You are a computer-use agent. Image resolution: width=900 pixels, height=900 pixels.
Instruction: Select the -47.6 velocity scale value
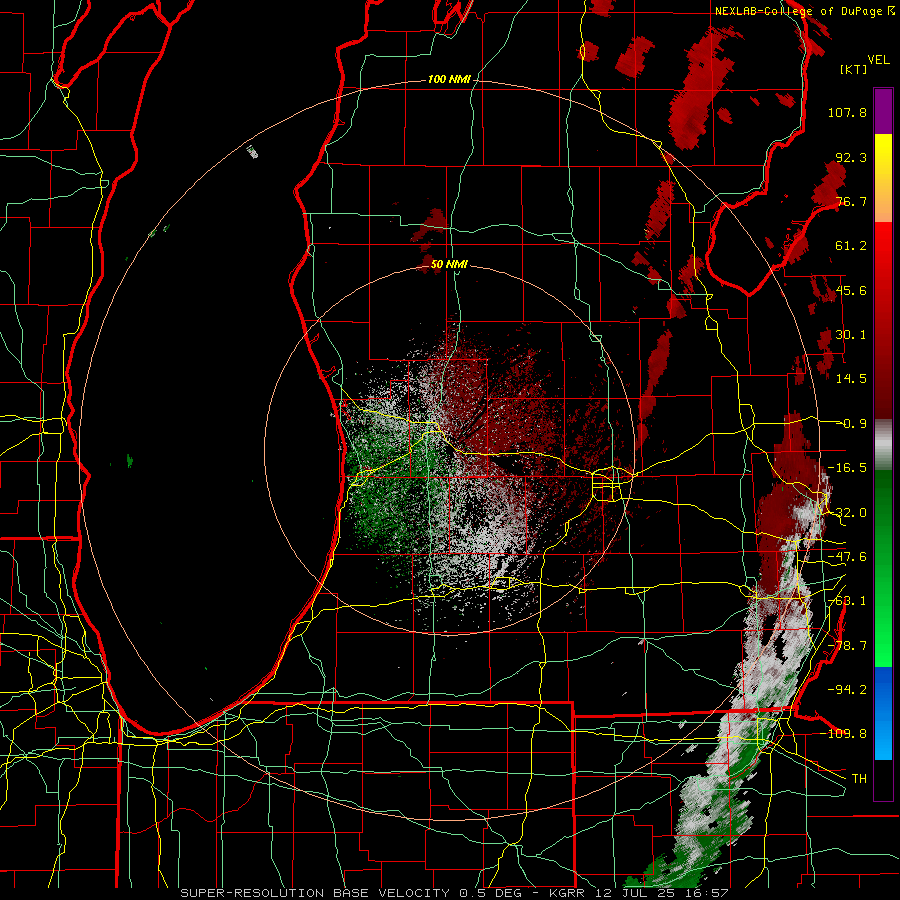point(847,557)
